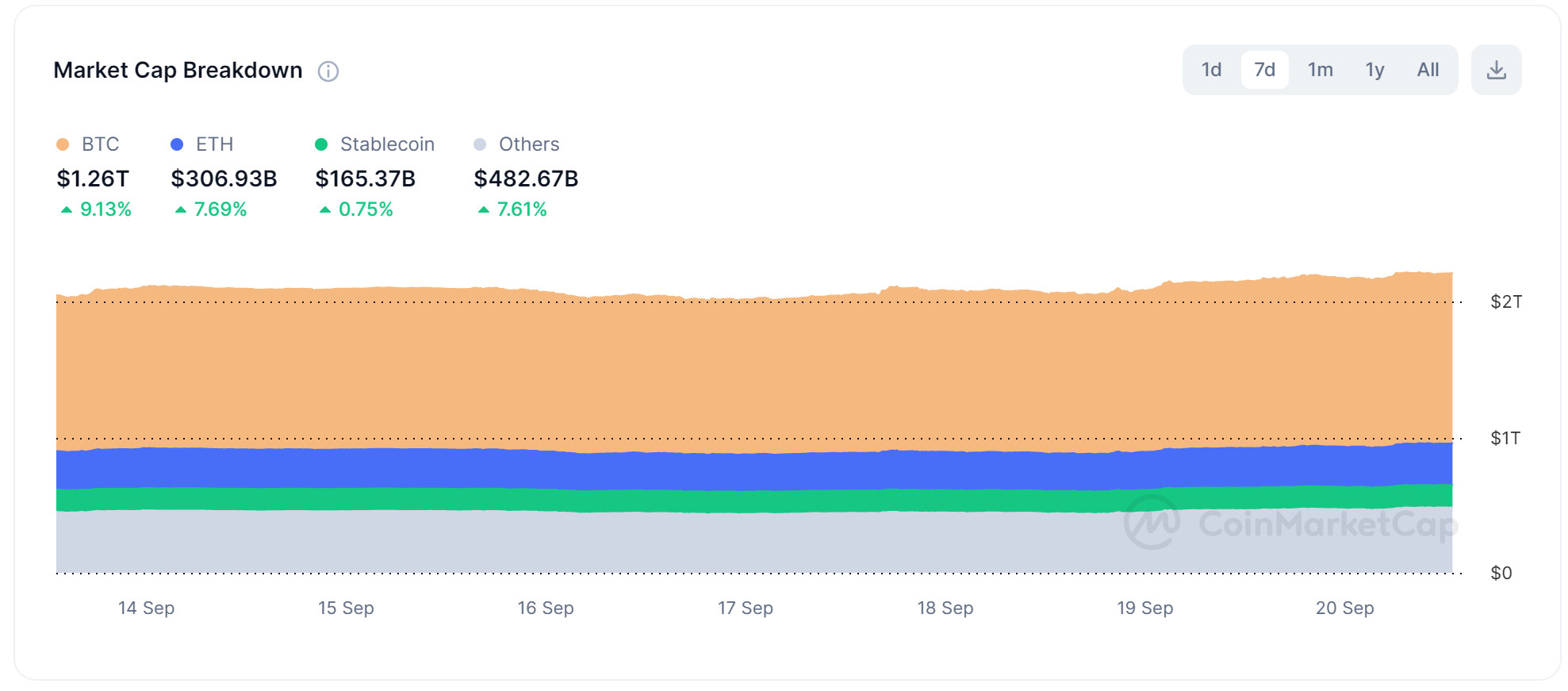
Task: Click the blue ETH legend dot
Action: [177, 144]
